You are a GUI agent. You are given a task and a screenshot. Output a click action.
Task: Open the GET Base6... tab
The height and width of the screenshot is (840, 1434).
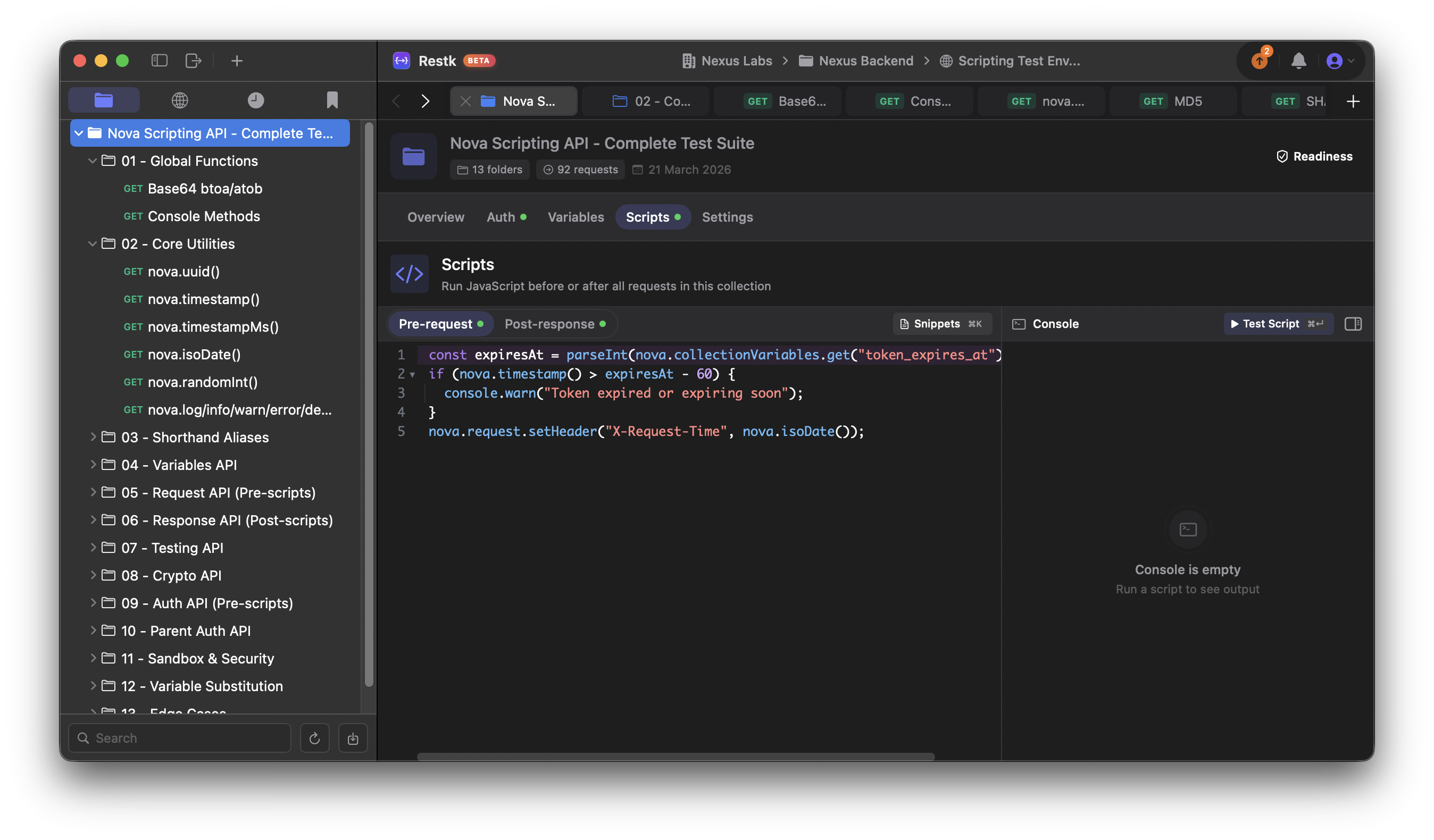click(777, 101)
